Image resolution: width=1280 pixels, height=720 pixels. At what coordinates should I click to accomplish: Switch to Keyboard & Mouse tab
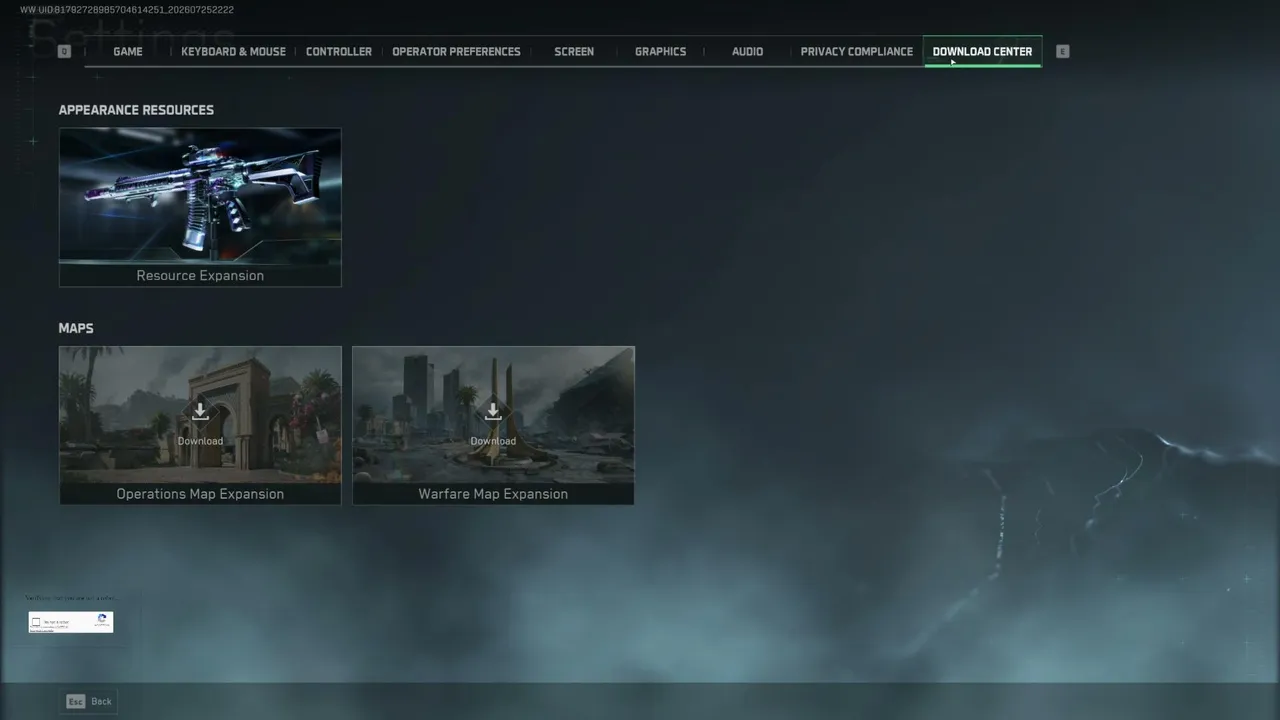click(233, 51)
